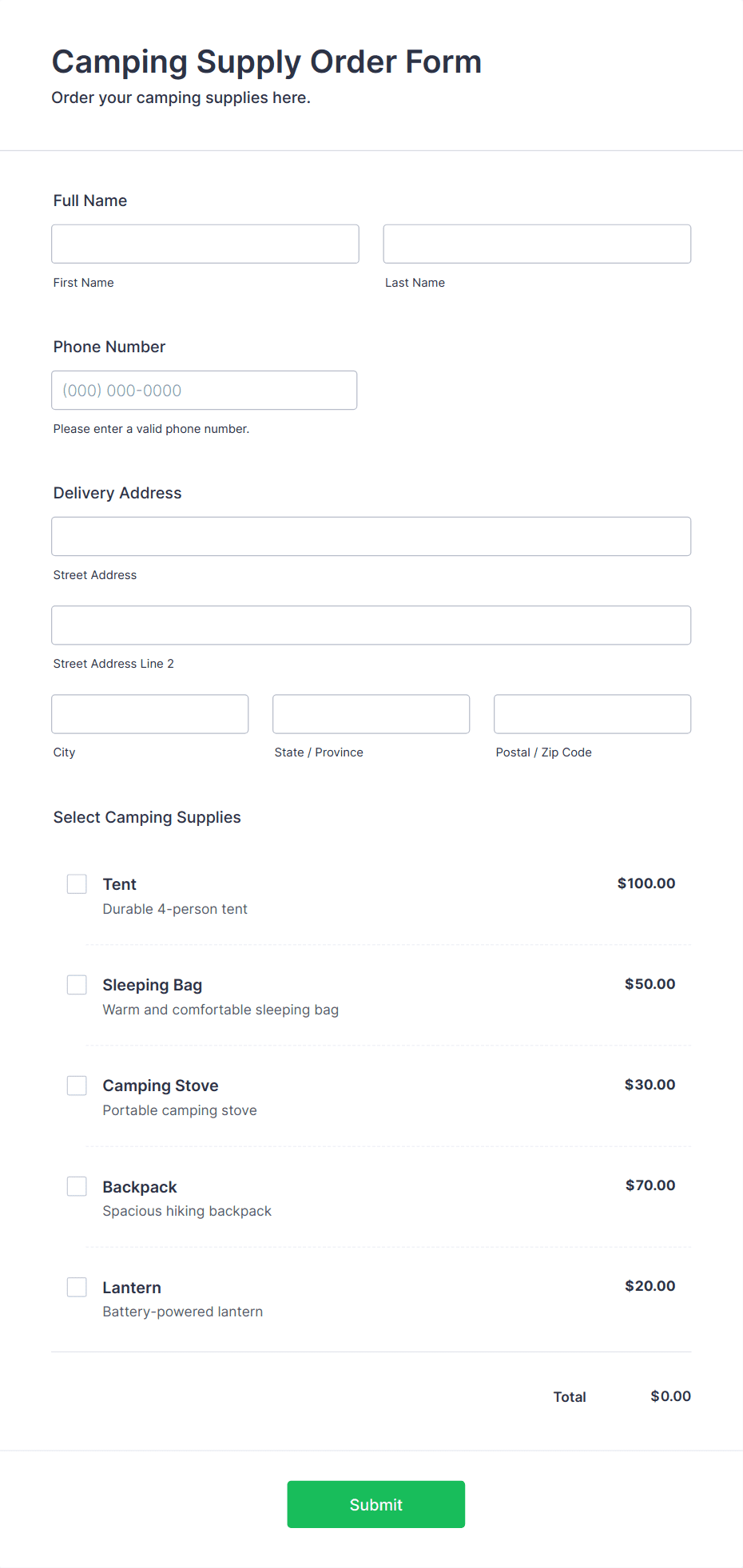The height and width of the screenshot is (1568, 743).
Task: Click the Lantern product label
Action: (x=132, y=1288)
